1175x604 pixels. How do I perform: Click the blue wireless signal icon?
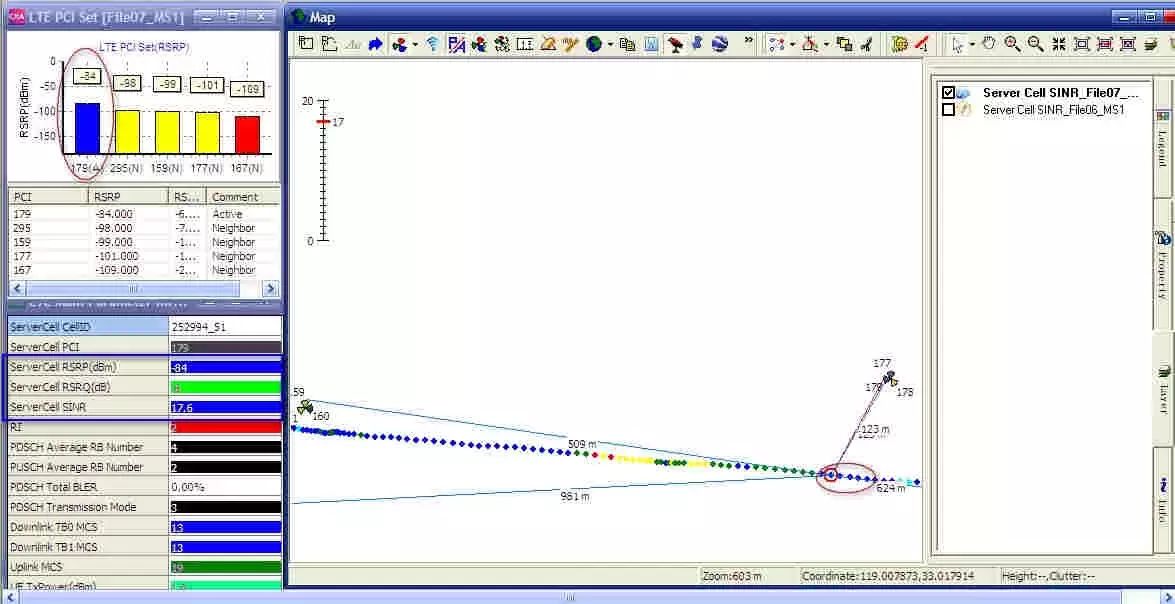click(433, 44)
